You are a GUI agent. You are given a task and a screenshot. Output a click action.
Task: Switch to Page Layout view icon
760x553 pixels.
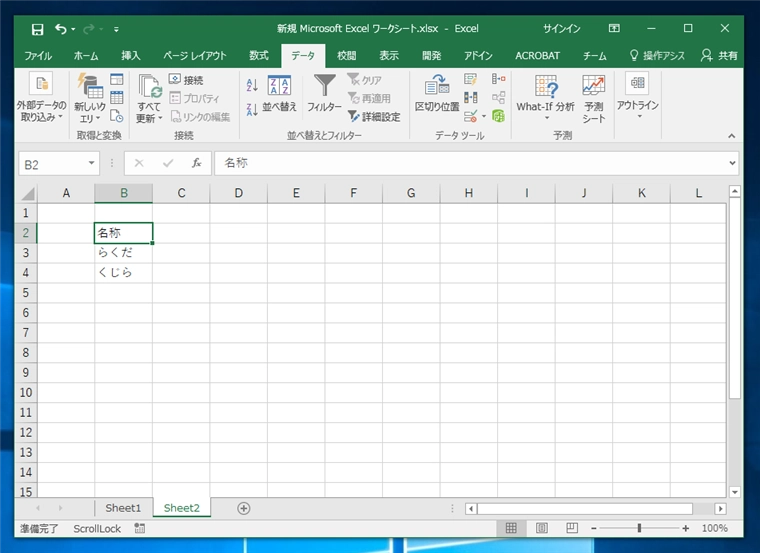tap(541, 528)
